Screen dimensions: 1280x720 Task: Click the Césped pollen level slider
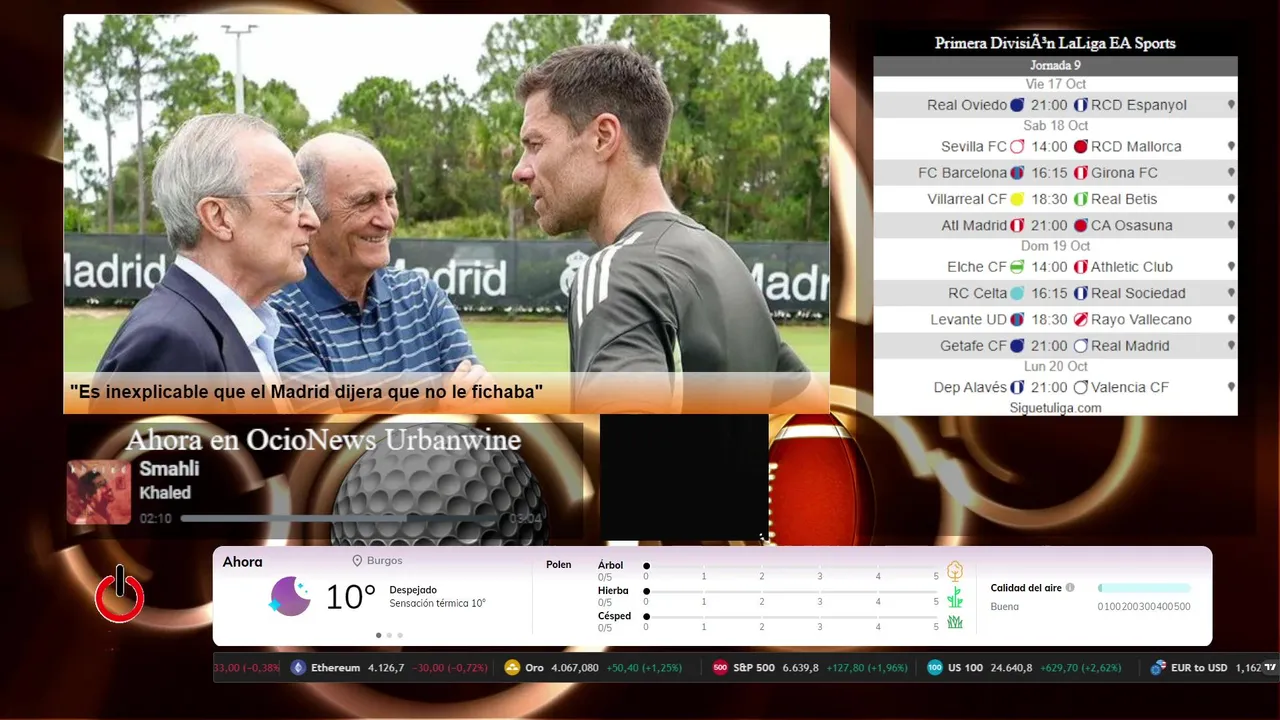click(x=791, y=616)
